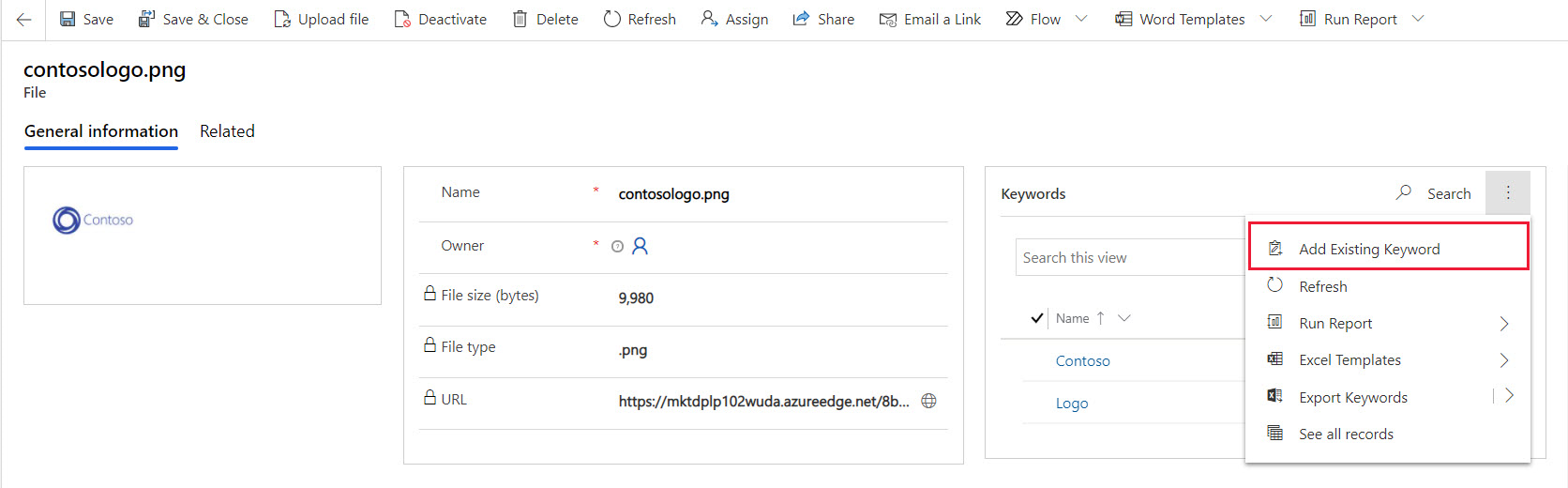Click the .png file type value
The height and width of the screenshot is (488, 1568).
click(633, 350)
